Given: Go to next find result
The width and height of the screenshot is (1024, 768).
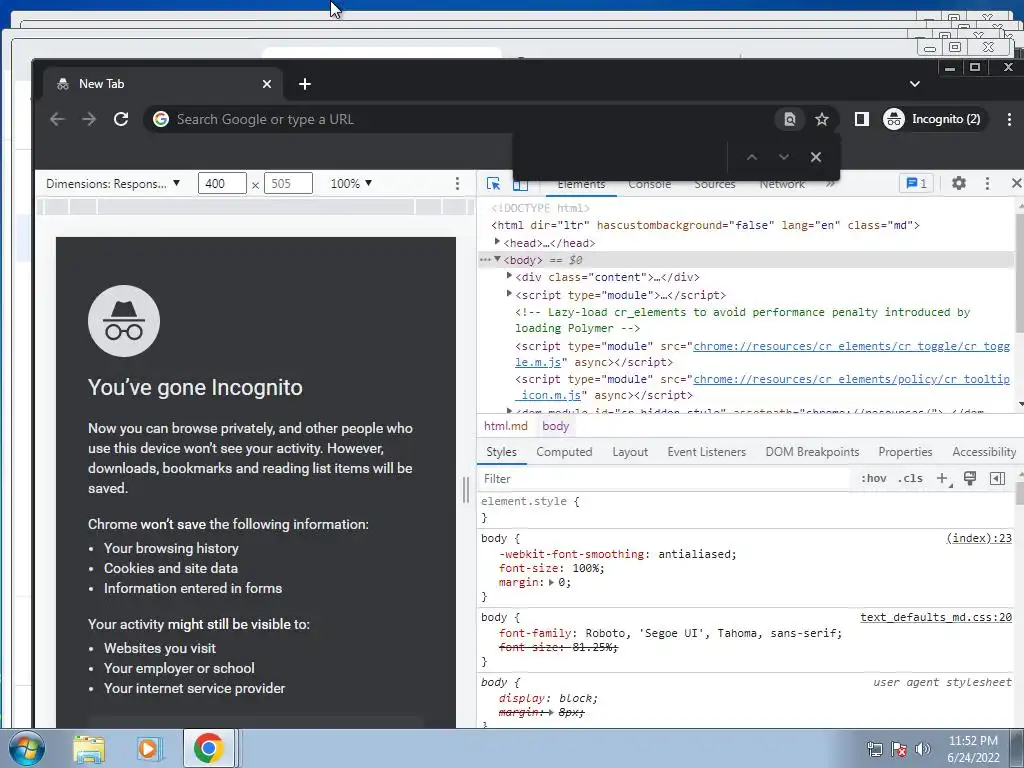Looking at the screenshot, I should click(784, 157).
